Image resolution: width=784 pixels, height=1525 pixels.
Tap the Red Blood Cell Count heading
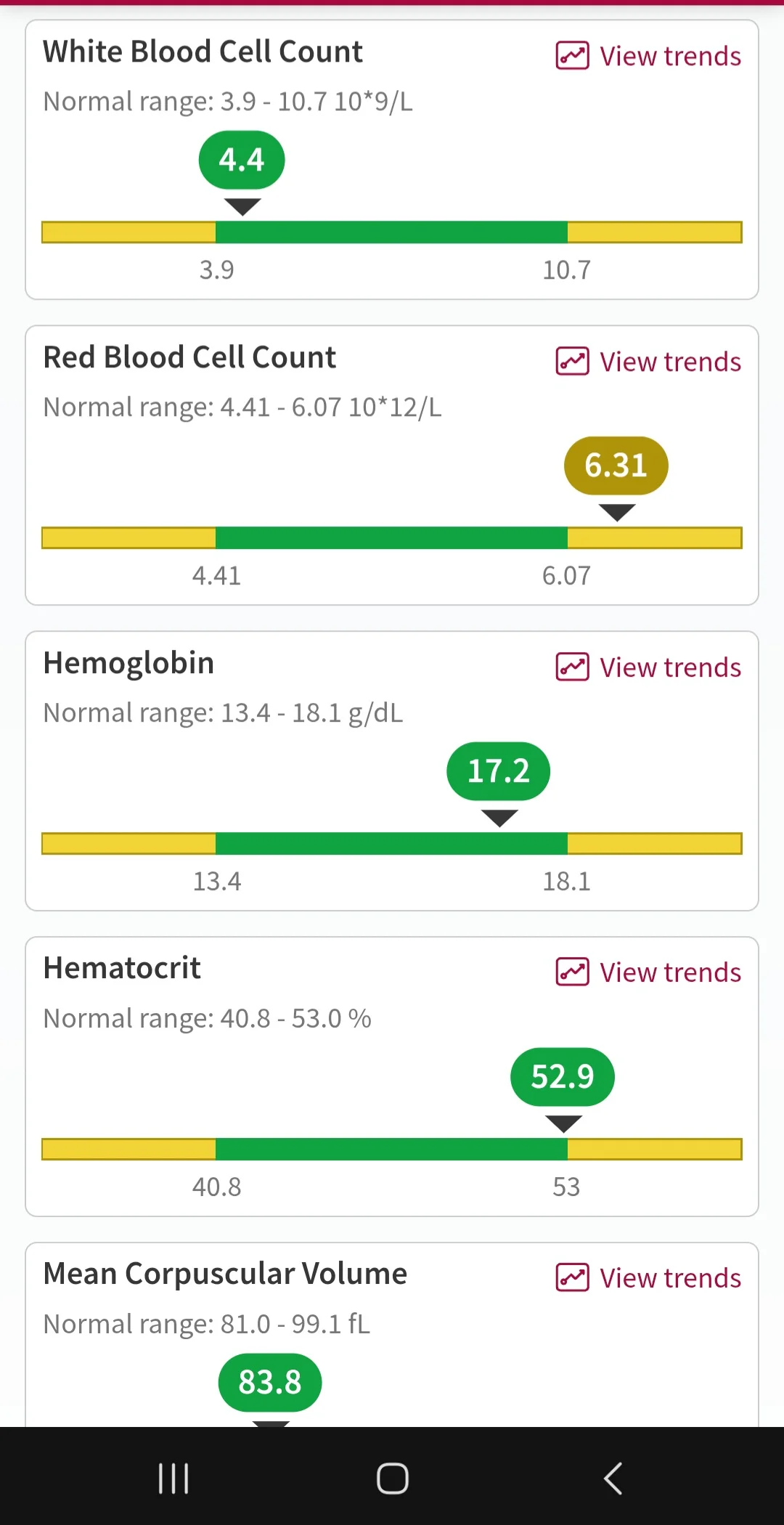click(189, 357)
